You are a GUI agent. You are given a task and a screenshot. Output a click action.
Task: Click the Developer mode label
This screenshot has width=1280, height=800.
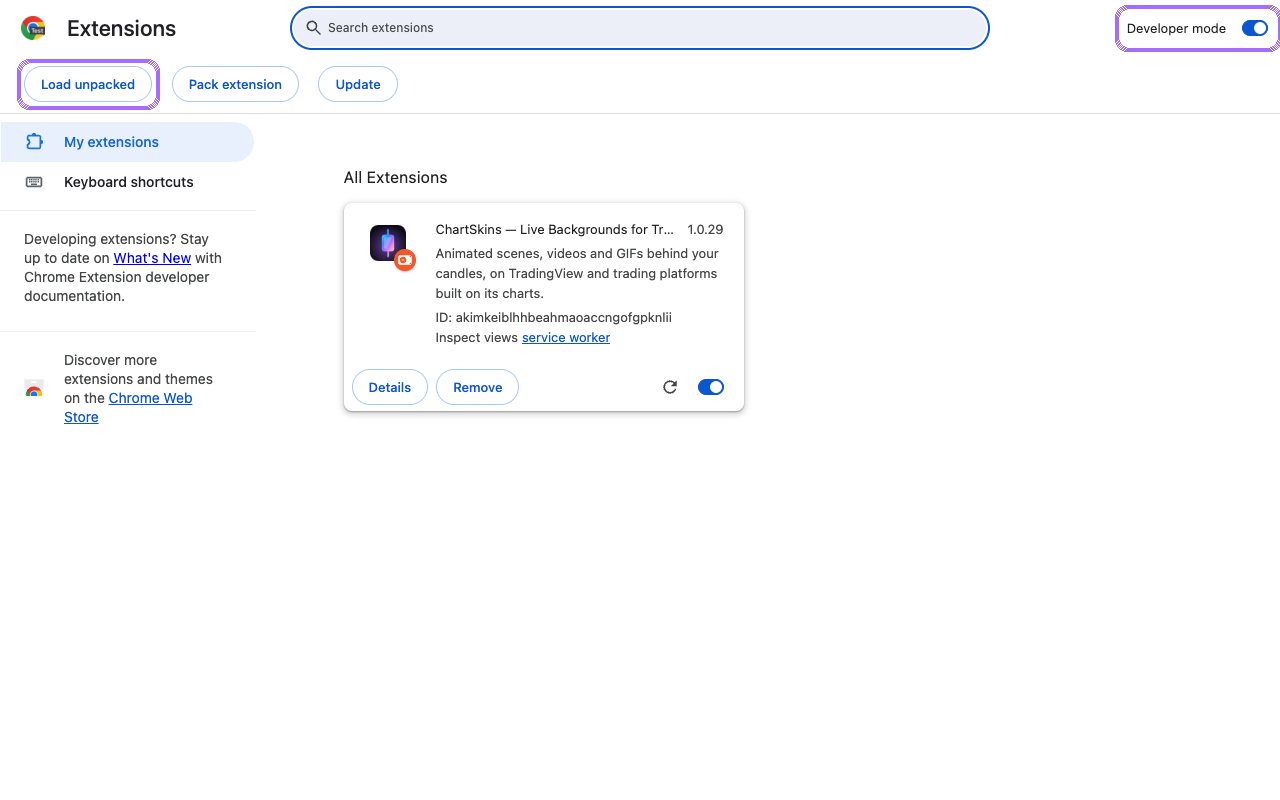pos(1176,28)
